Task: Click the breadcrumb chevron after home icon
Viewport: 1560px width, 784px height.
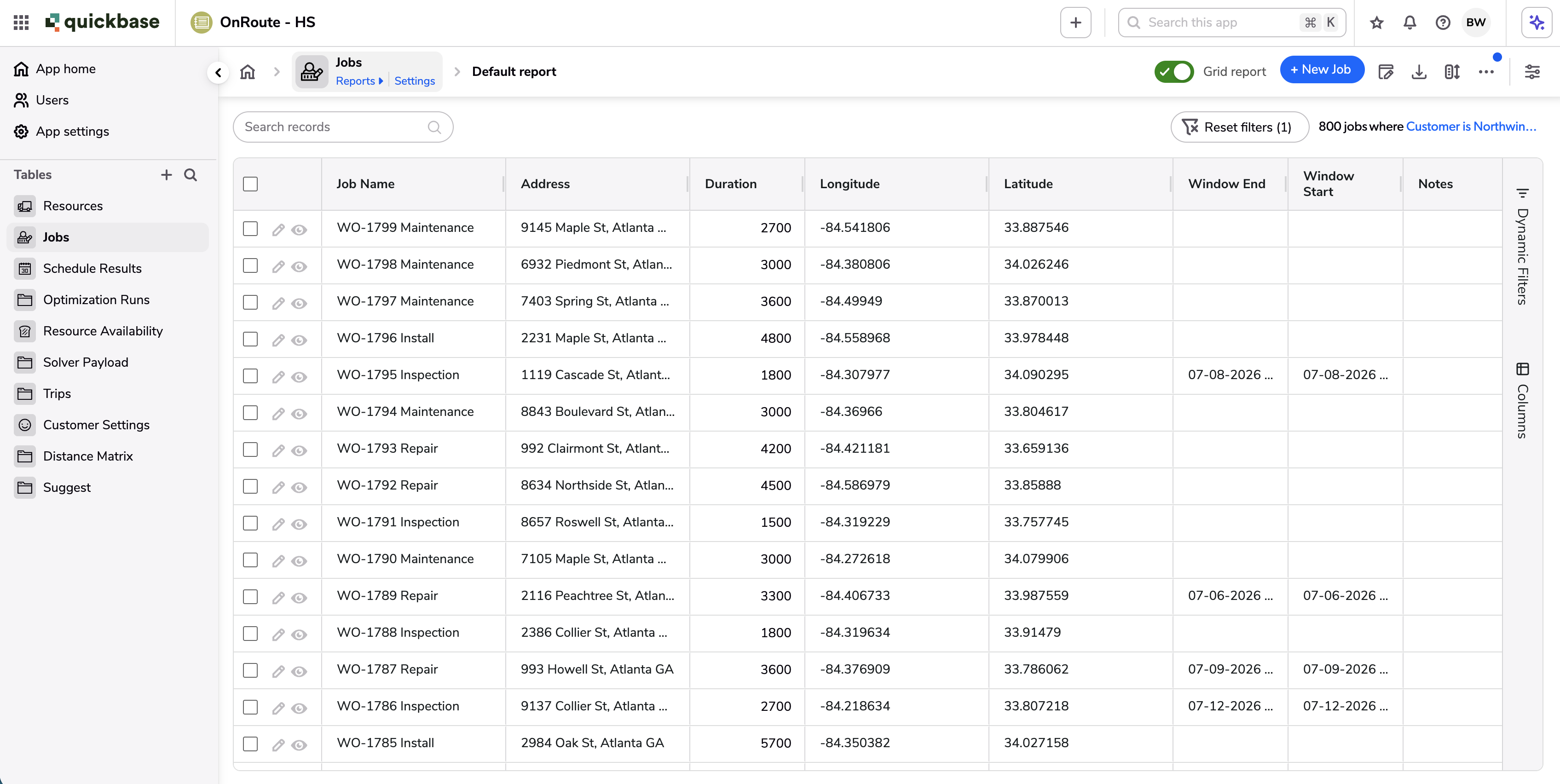Action: coord(277,72)
